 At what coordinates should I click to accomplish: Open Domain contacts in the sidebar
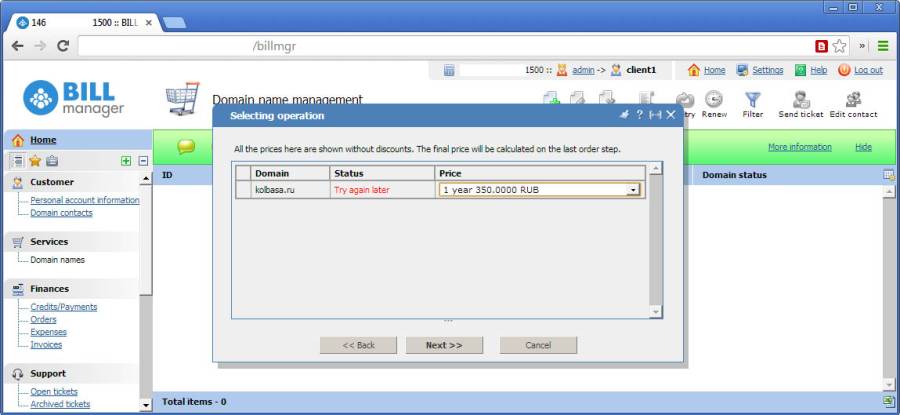(x=61, y=213)
